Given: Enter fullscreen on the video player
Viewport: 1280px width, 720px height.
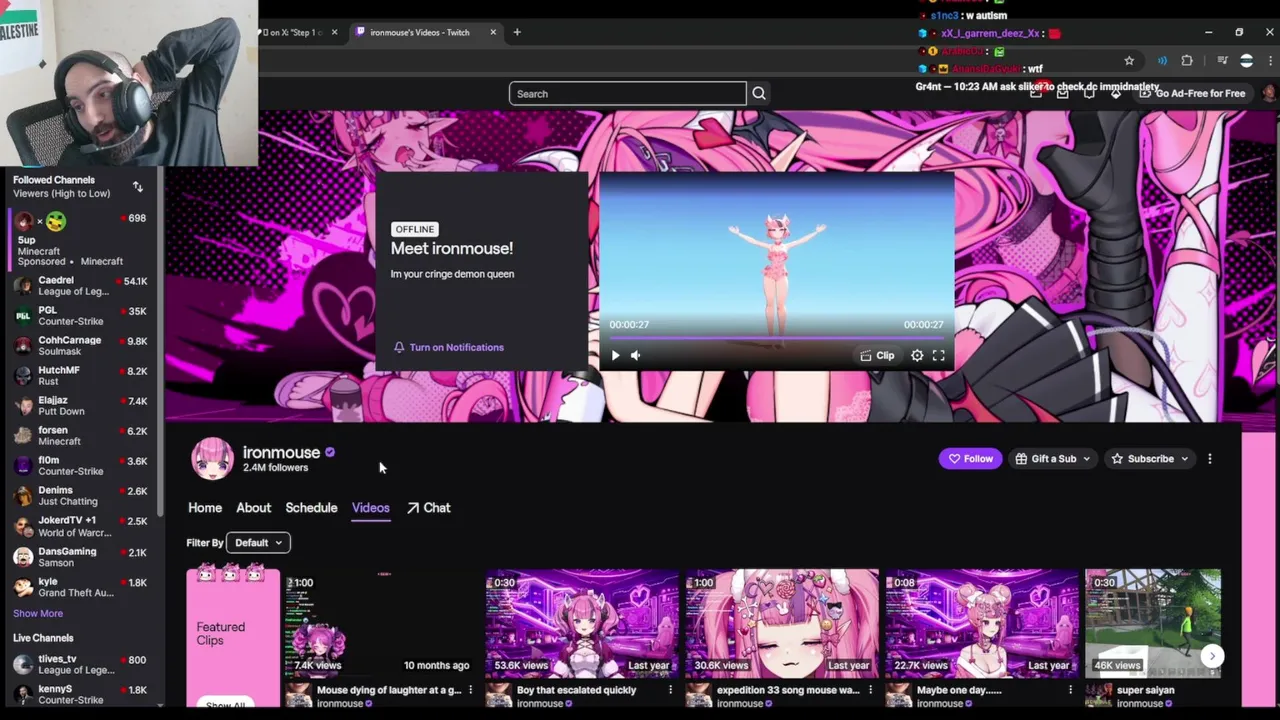Looking at the screenshot, I should pyautogui.click(x=939, y=355).
